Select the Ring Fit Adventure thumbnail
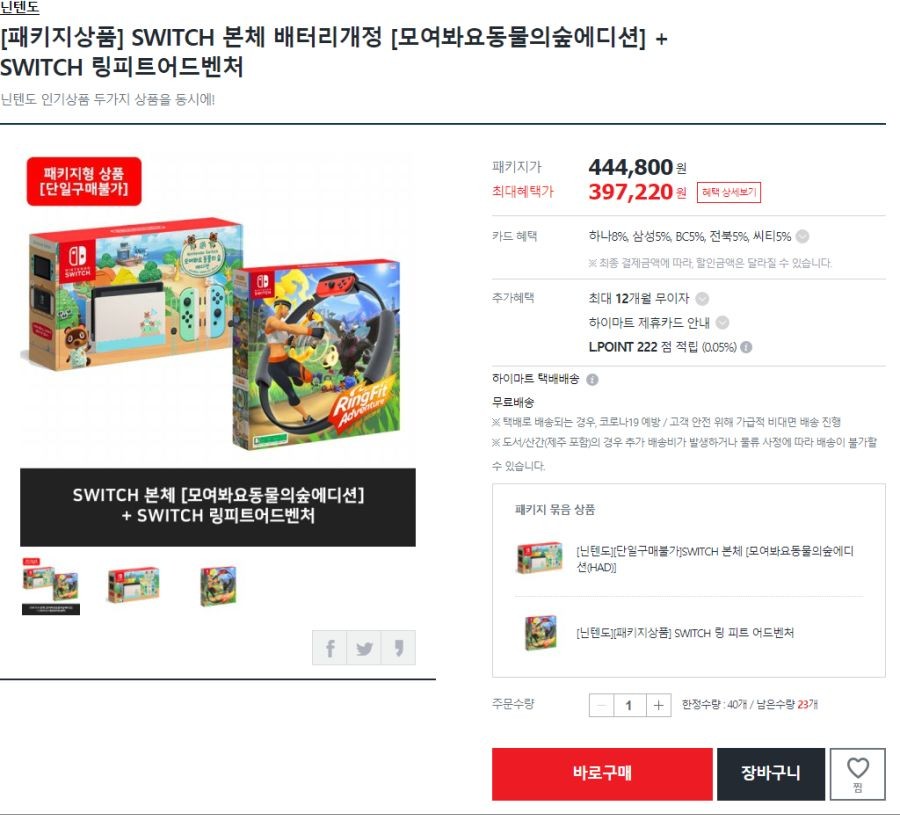This screenshot has height=815, width=900. click(x=218, y=586)
